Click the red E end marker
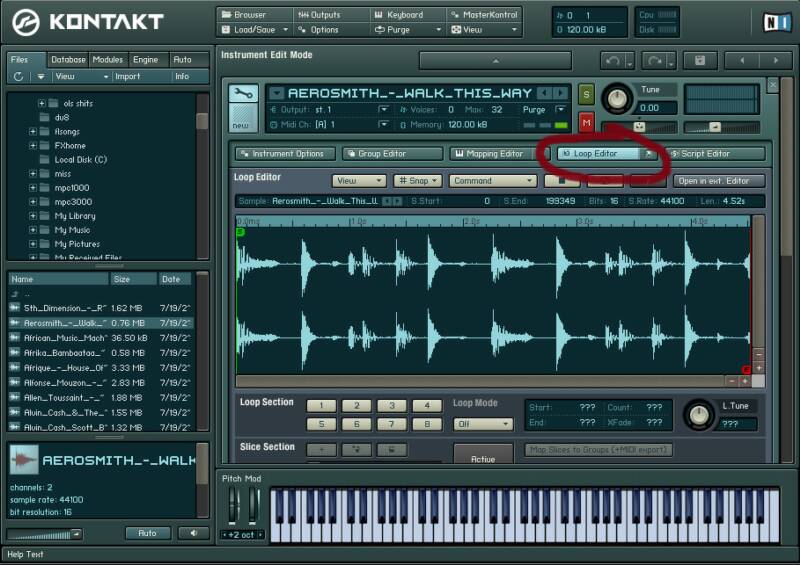 click(745, 370)
